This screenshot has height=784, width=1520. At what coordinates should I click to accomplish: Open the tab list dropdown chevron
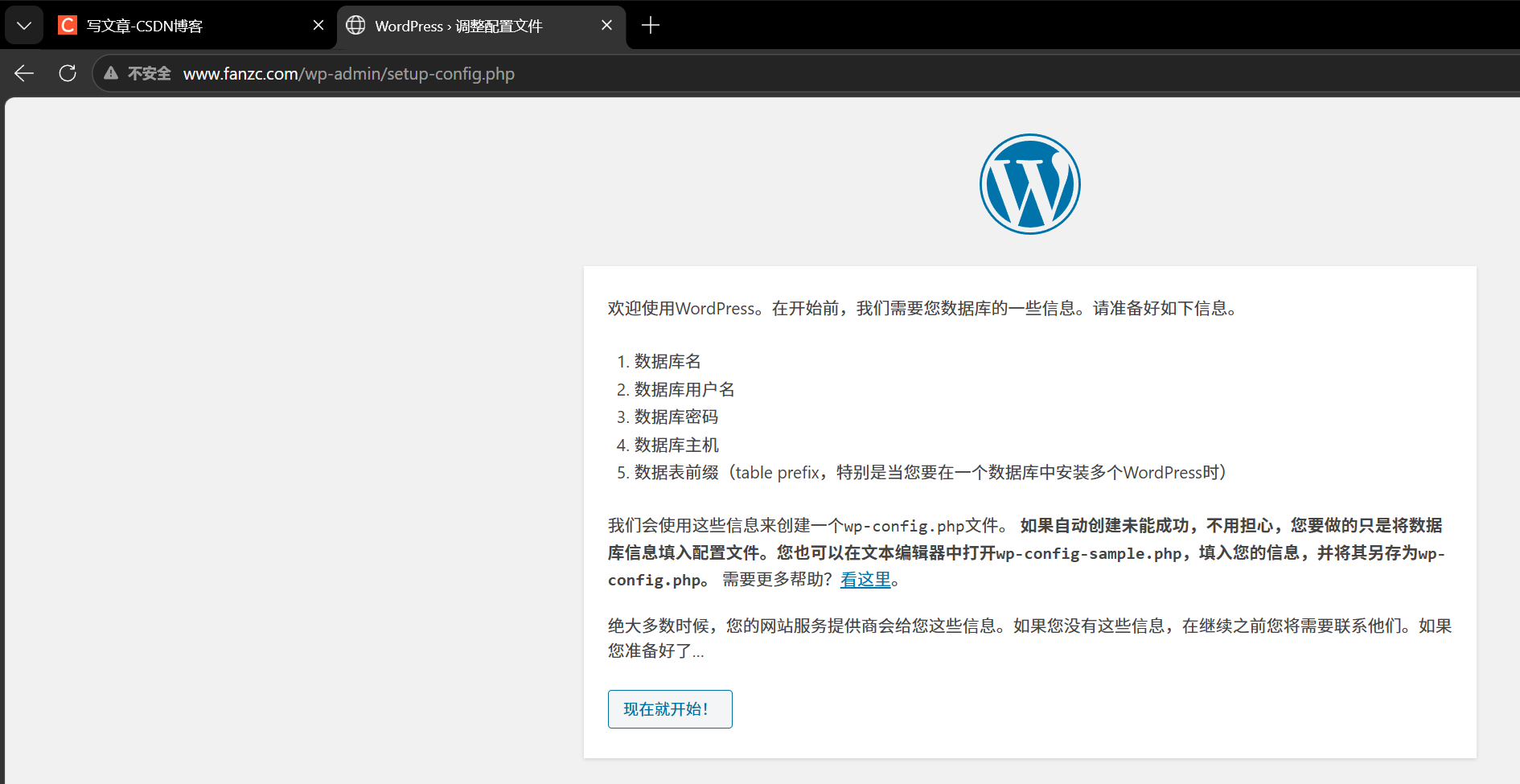(x=24, y=26)
